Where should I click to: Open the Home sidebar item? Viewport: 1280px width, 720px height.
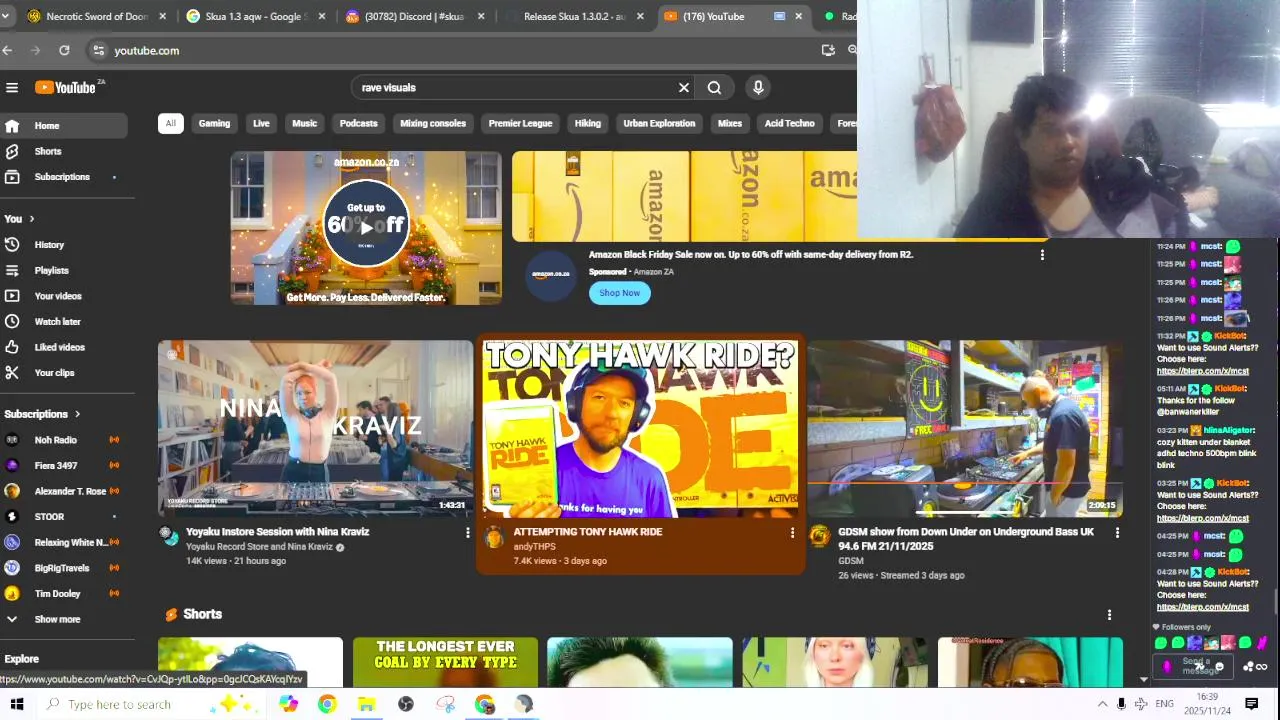tap(64, 126)
